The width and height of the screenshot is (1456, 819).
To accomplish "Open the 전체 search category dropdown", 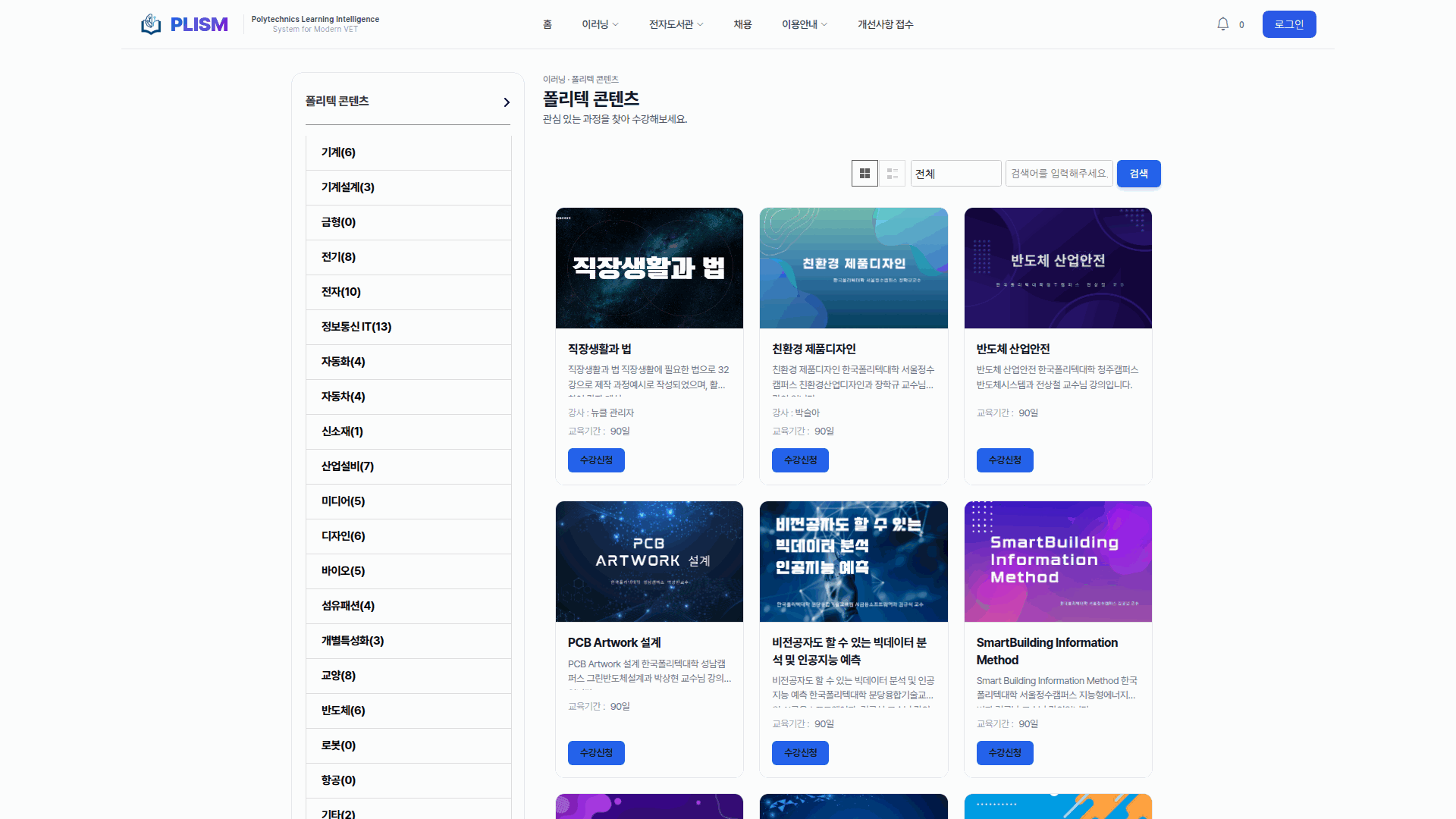I will coord(955,174).
